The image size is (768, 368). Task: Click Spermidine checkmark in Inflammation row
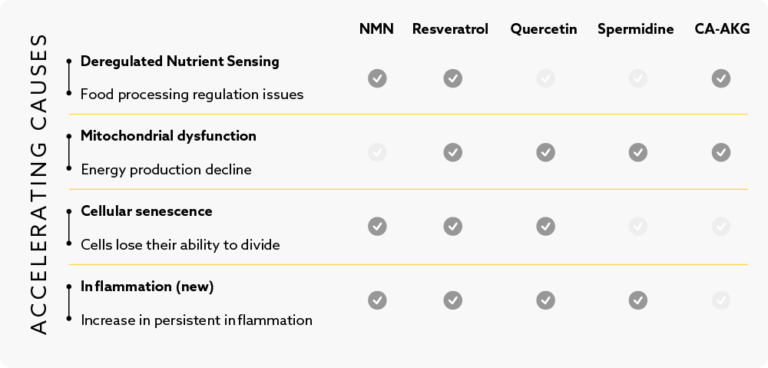[x=638, y=300]
